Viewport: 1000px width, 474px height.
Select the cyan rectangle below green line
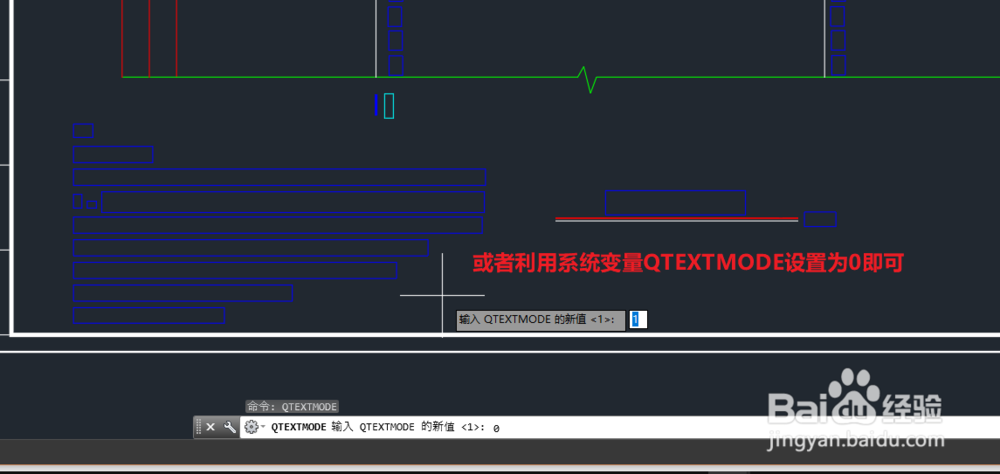(389, 106)
